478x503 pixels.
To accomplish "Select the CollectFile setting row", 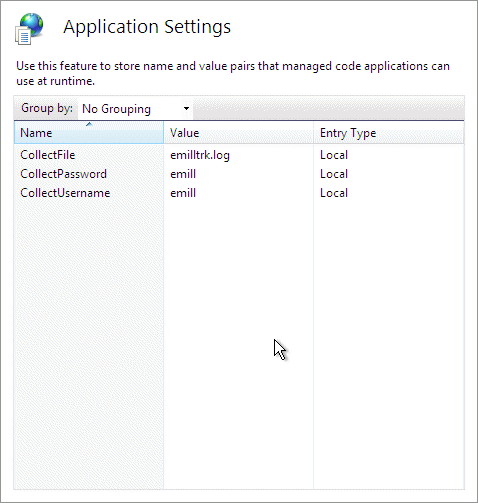I will [x=239, y=155].
